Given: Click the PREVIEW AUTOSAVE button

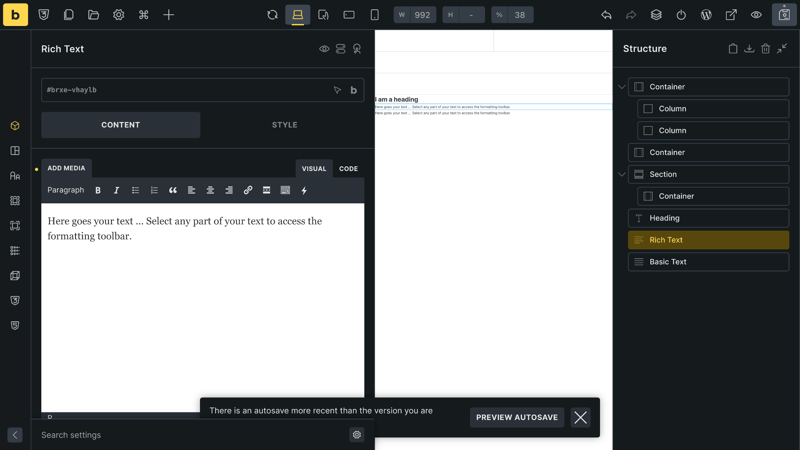Looking at the screenshot, I should (517, 417).
